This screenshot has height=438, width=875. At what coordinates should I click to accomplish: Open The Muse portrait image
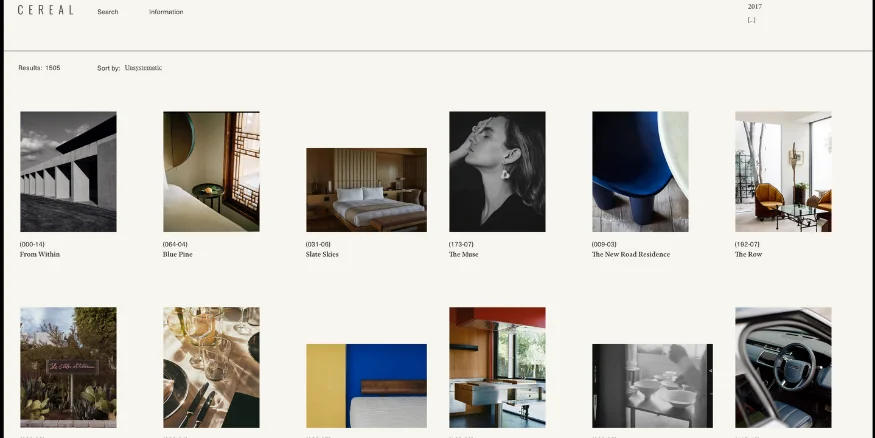coord(497,171)
